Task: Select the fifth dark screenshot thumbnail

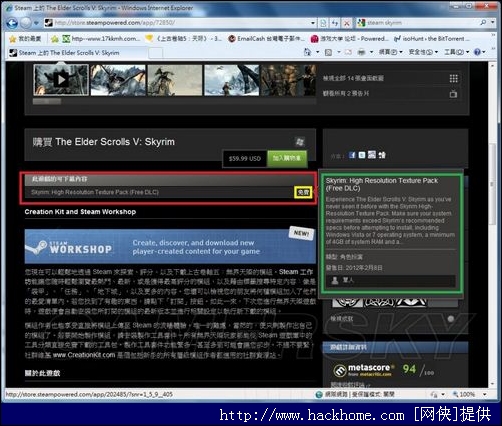Action: (x=288, y=80)
